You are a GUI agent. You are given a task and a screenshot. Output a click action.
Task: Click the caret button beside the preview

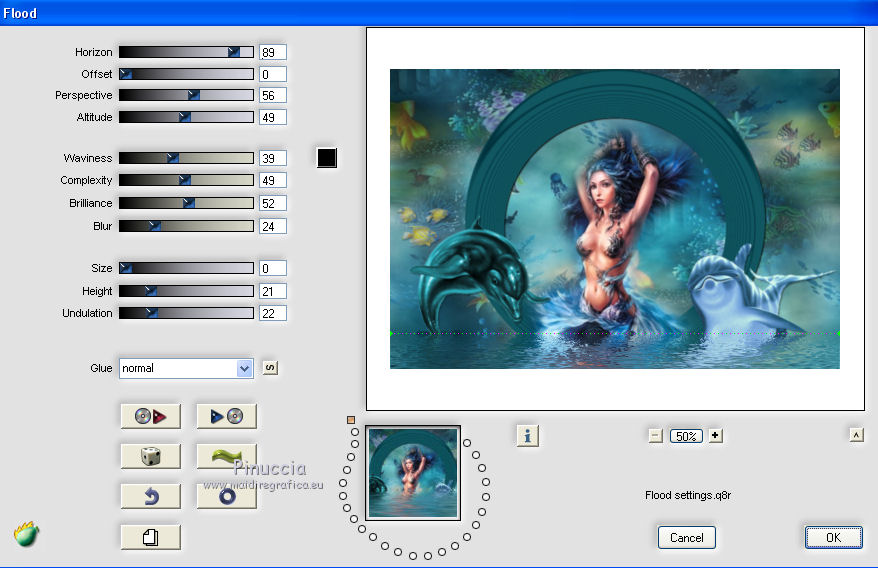(x=856, y=435)
